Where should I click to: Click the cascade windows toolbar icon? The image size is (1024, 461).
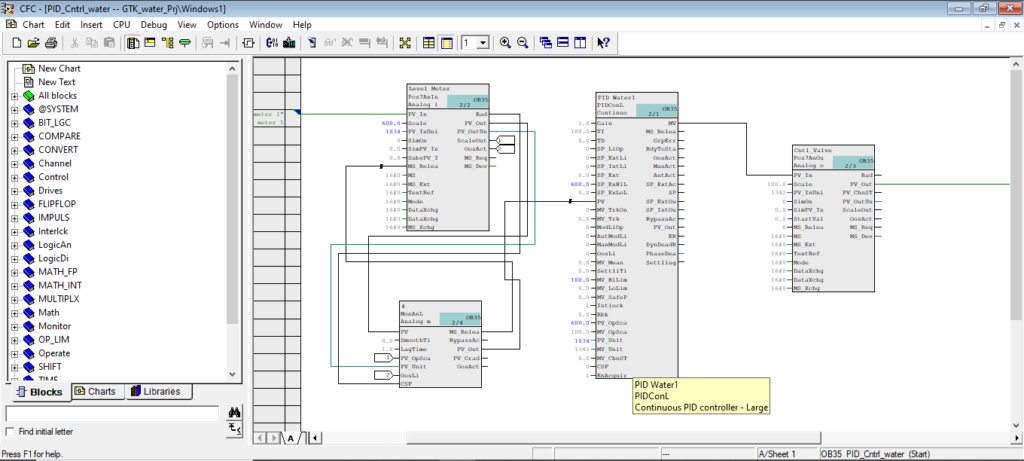546,43
